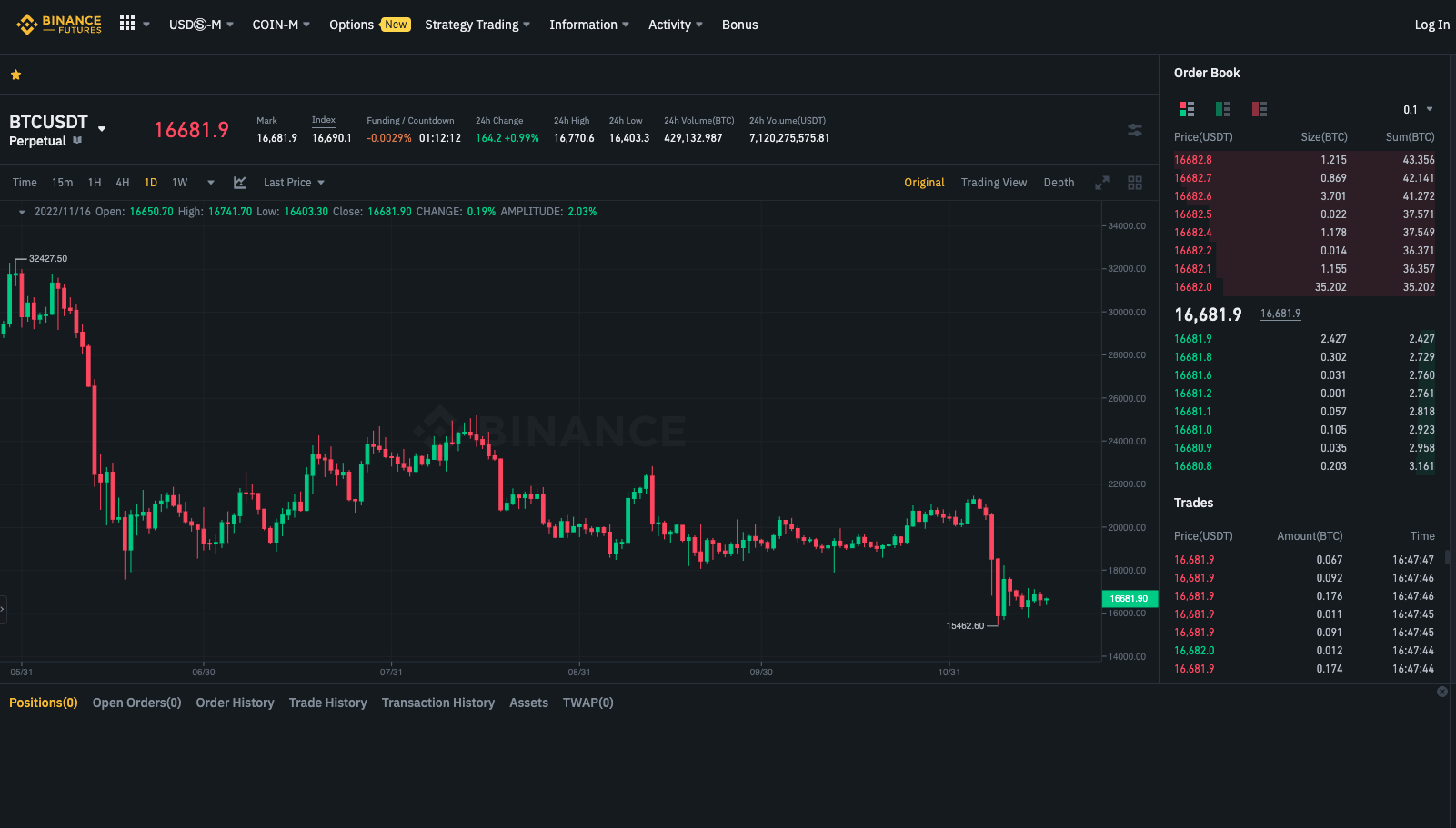Click the book icon beside Perpetual
The image size is (1456, 828).
click(x=77, y=141)
